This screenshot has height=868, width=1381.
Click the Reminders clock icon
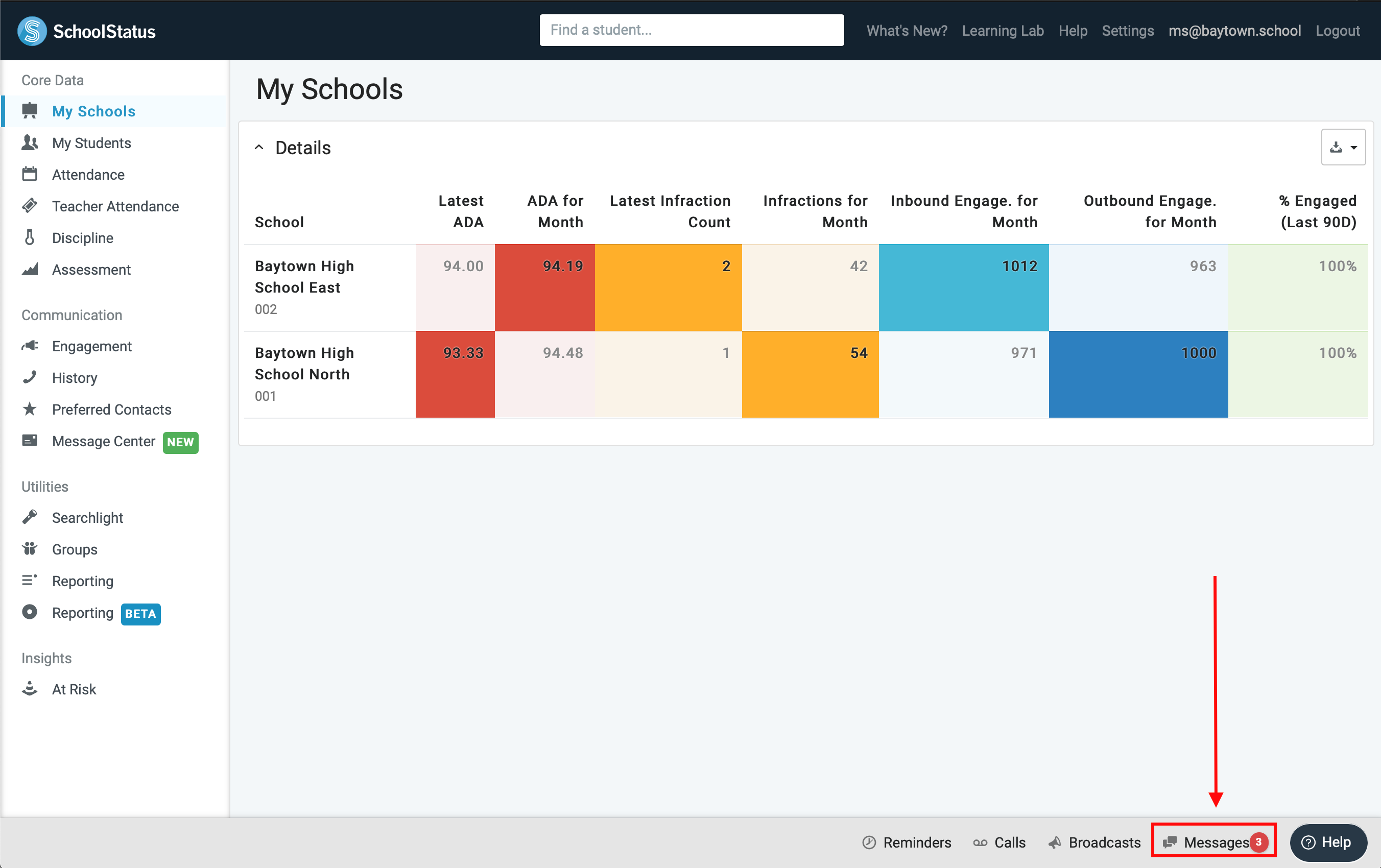869,842
